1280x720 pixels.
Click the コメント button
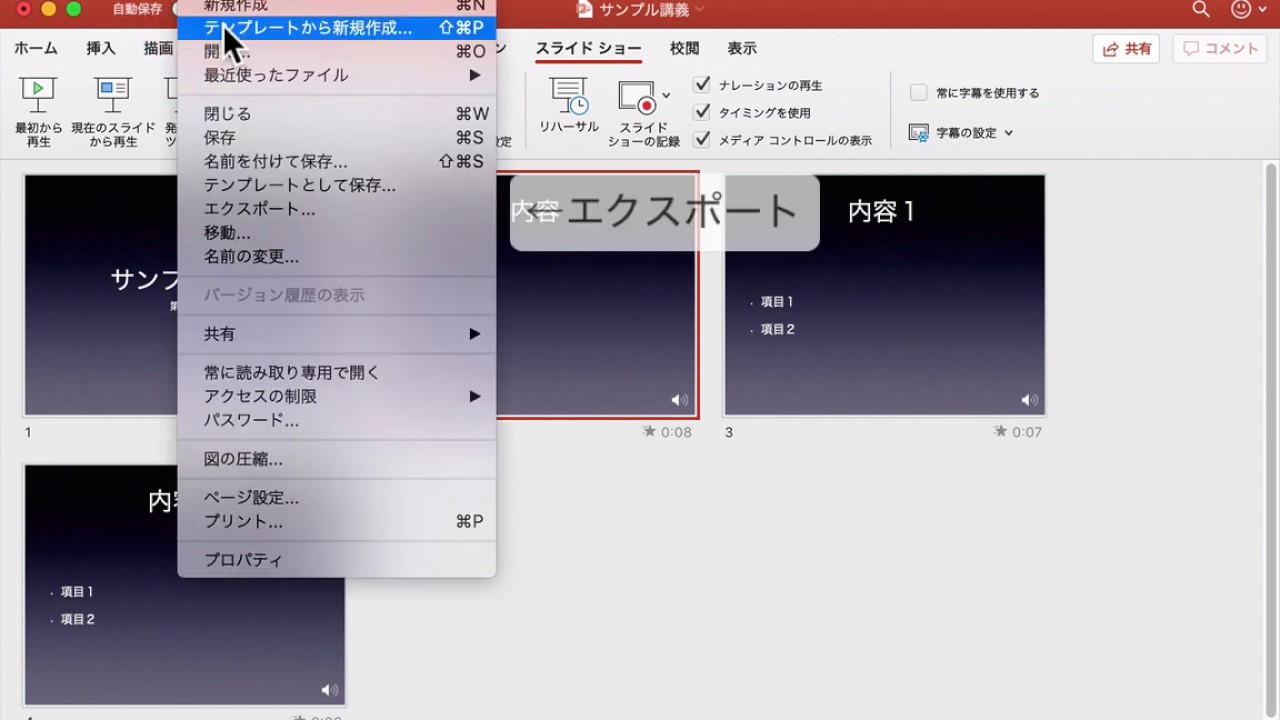coord(1219,48)
